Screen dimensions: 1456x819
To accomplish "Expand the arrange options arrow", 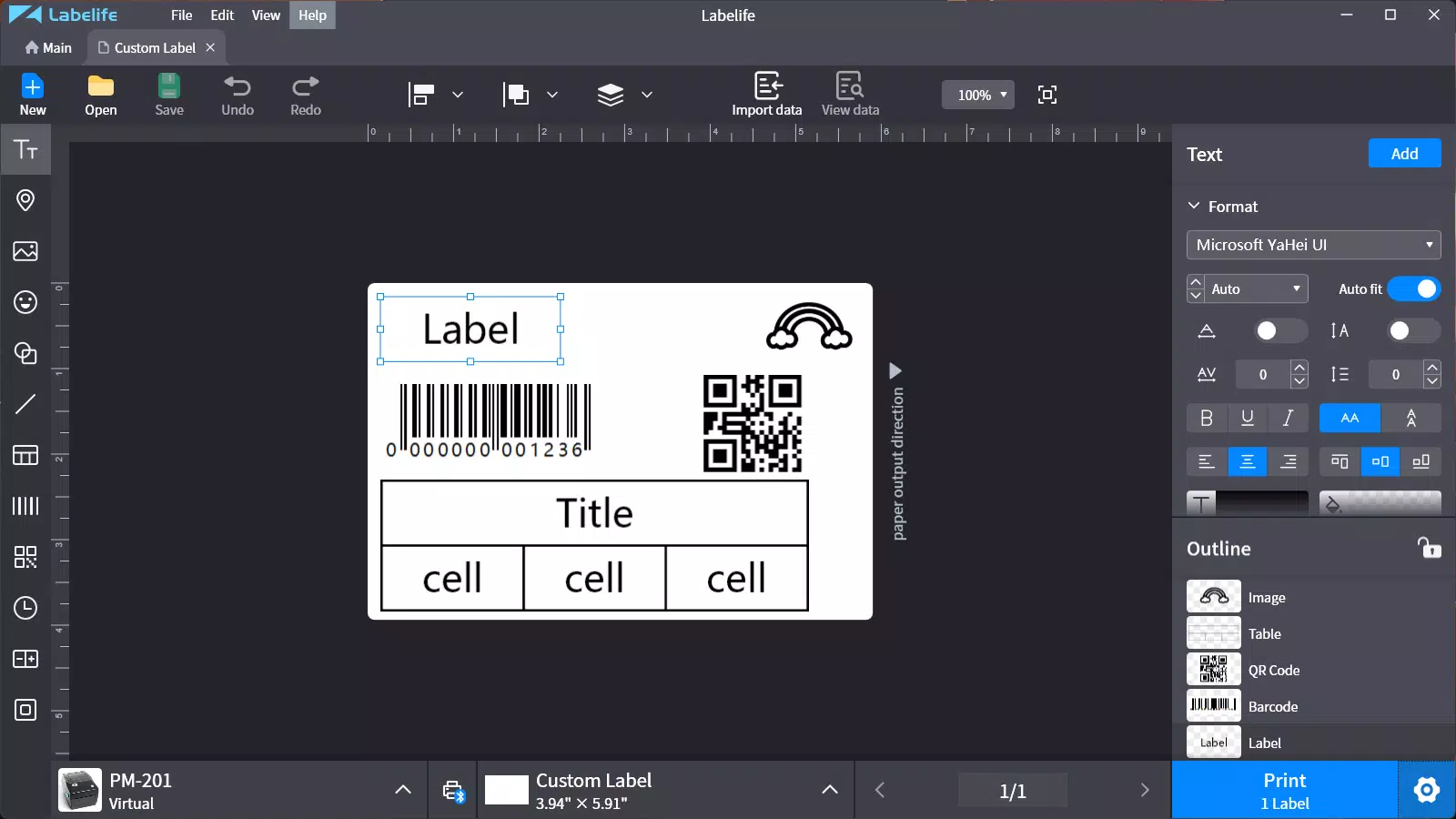I will click(x=552, y=95).
